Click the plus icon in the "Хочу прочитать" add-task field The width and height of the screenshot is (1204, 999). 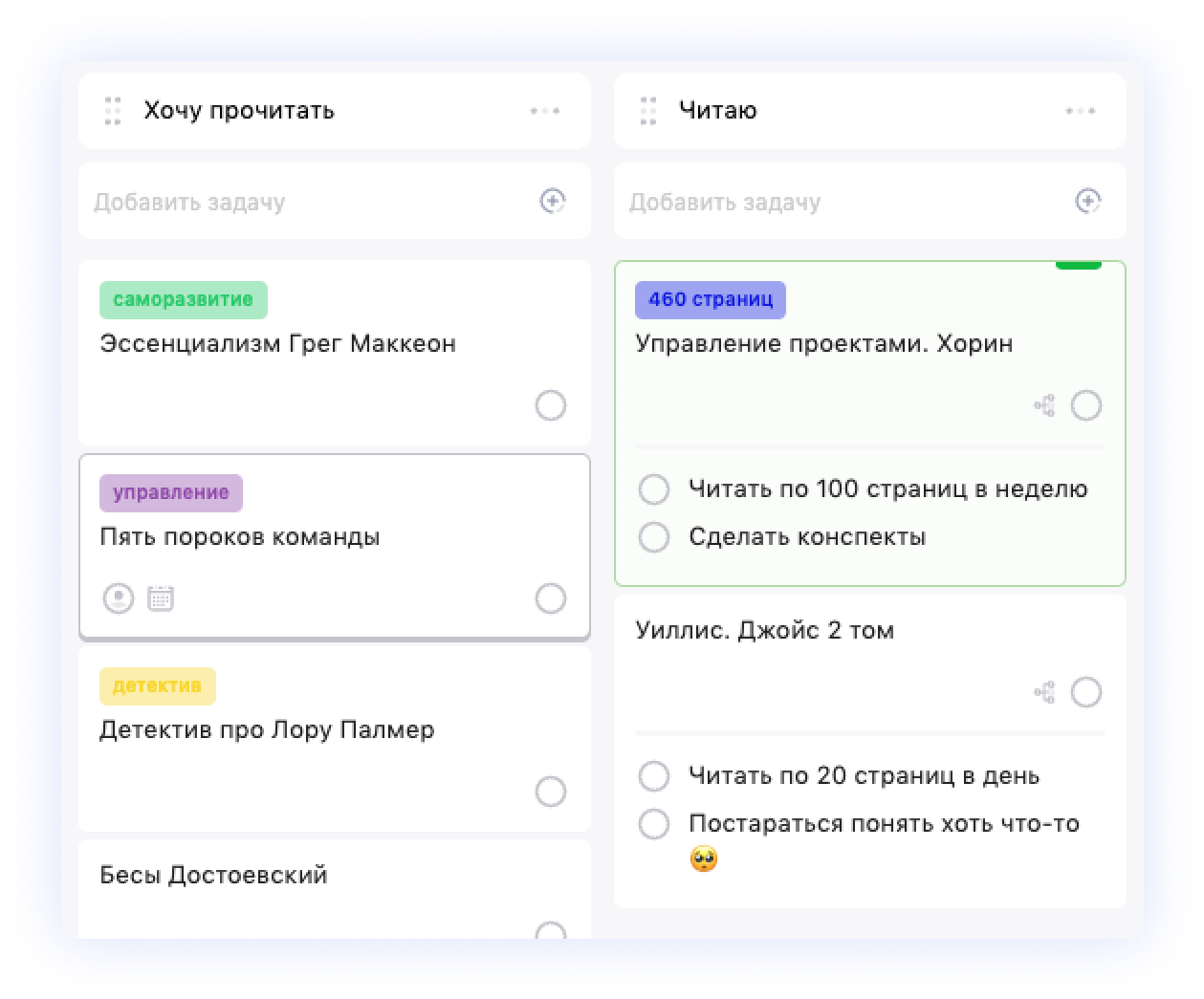pos(553,201)
